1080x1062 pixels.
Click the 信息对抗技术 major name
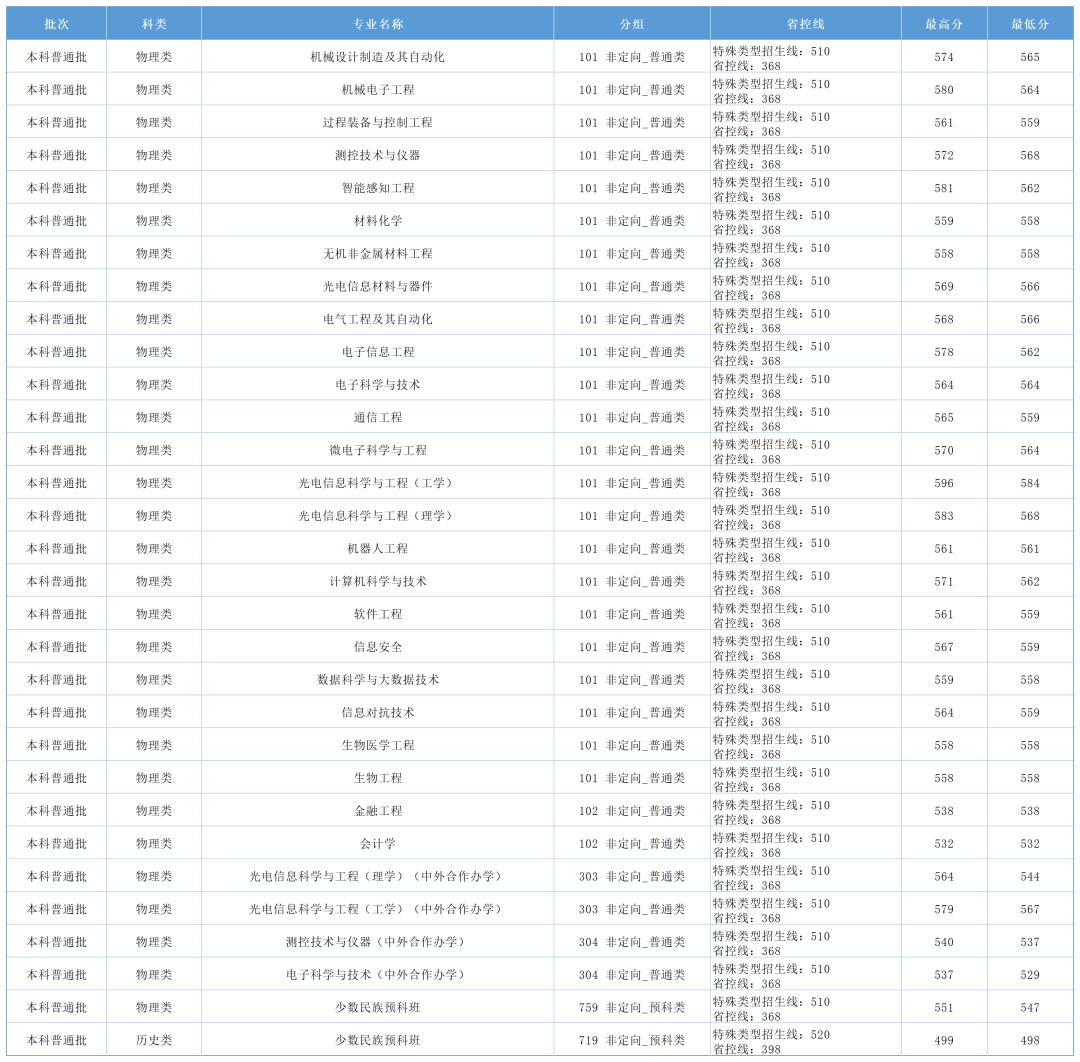(x=377, y=712)
